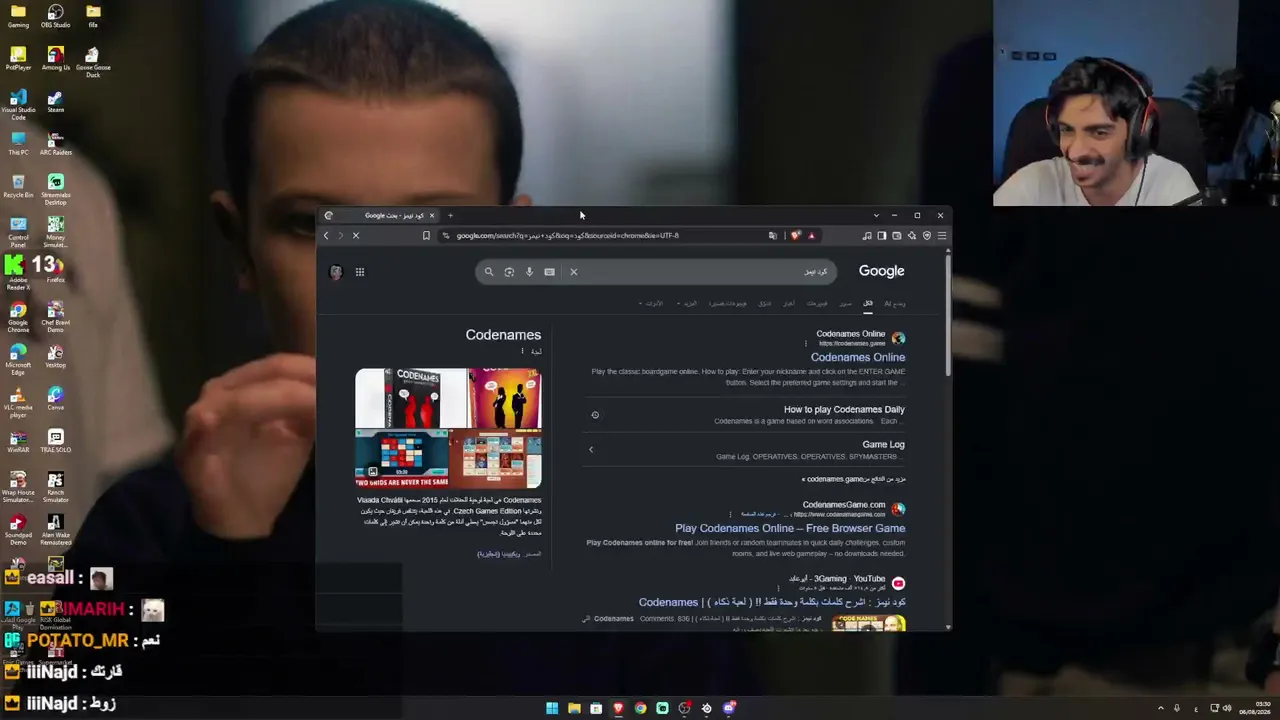Image resolution: width=1280 pixels, height=720 pixels.
Task: Open Steam desktop shortcut
Action: (55, 101)
